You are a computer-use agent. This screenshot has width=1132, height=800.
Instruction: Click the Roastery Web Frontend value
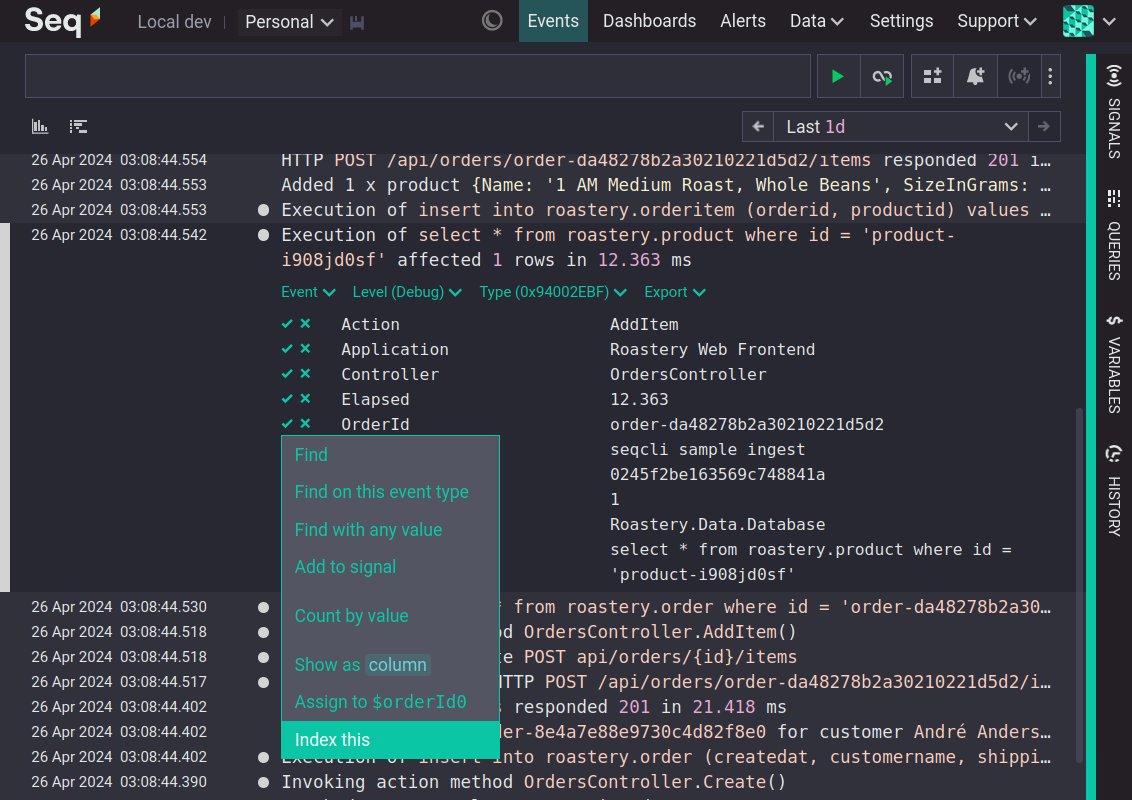click(x=712, y=349)
